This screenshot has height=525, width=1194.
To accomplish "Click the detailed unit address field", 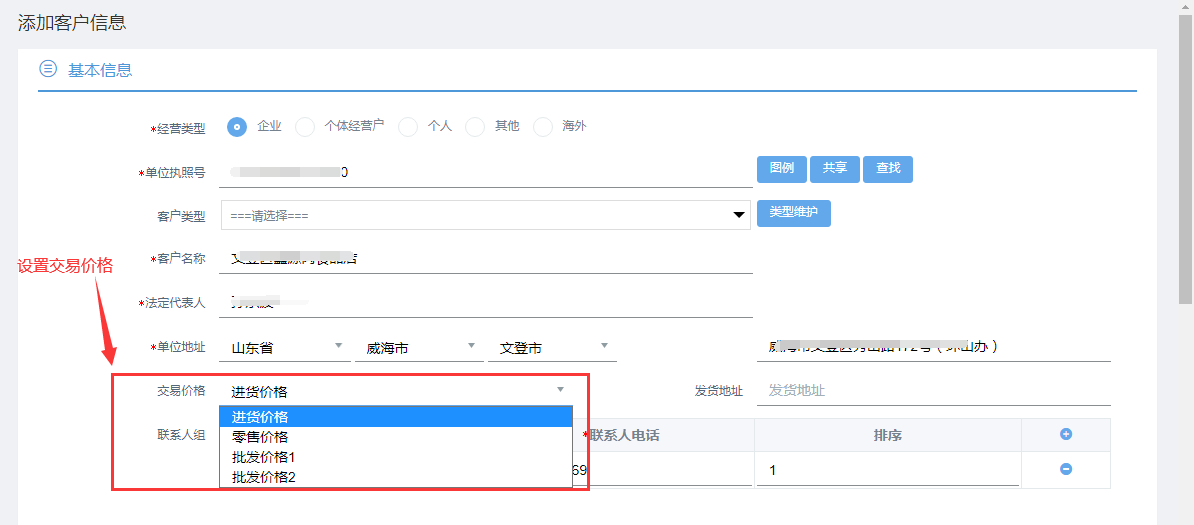I will click(x=934, y=347).
